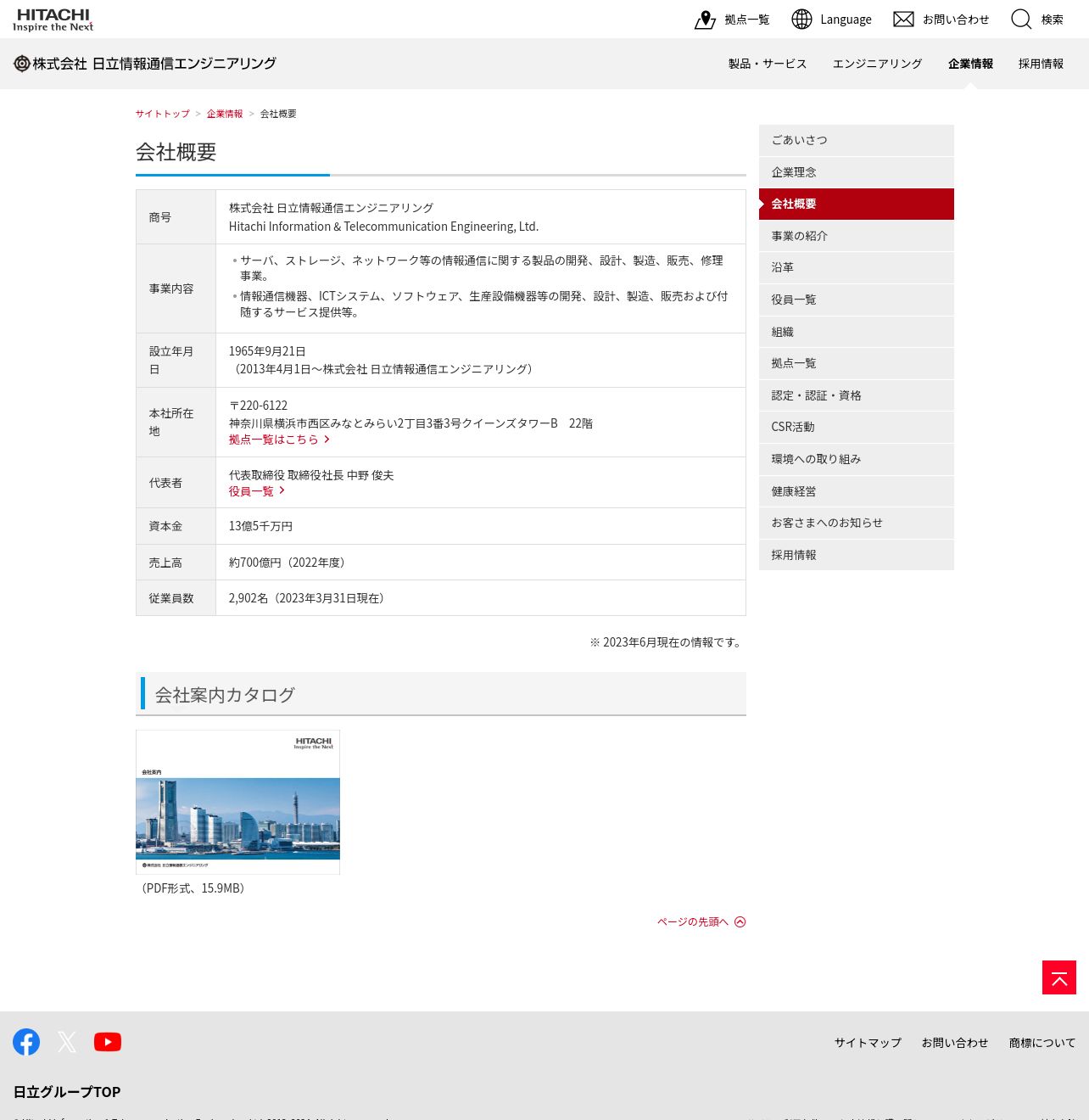The image size is (1089, 1120).
Task: Click the 拠点一覧 text in the top bar
Action: (747, 20)
